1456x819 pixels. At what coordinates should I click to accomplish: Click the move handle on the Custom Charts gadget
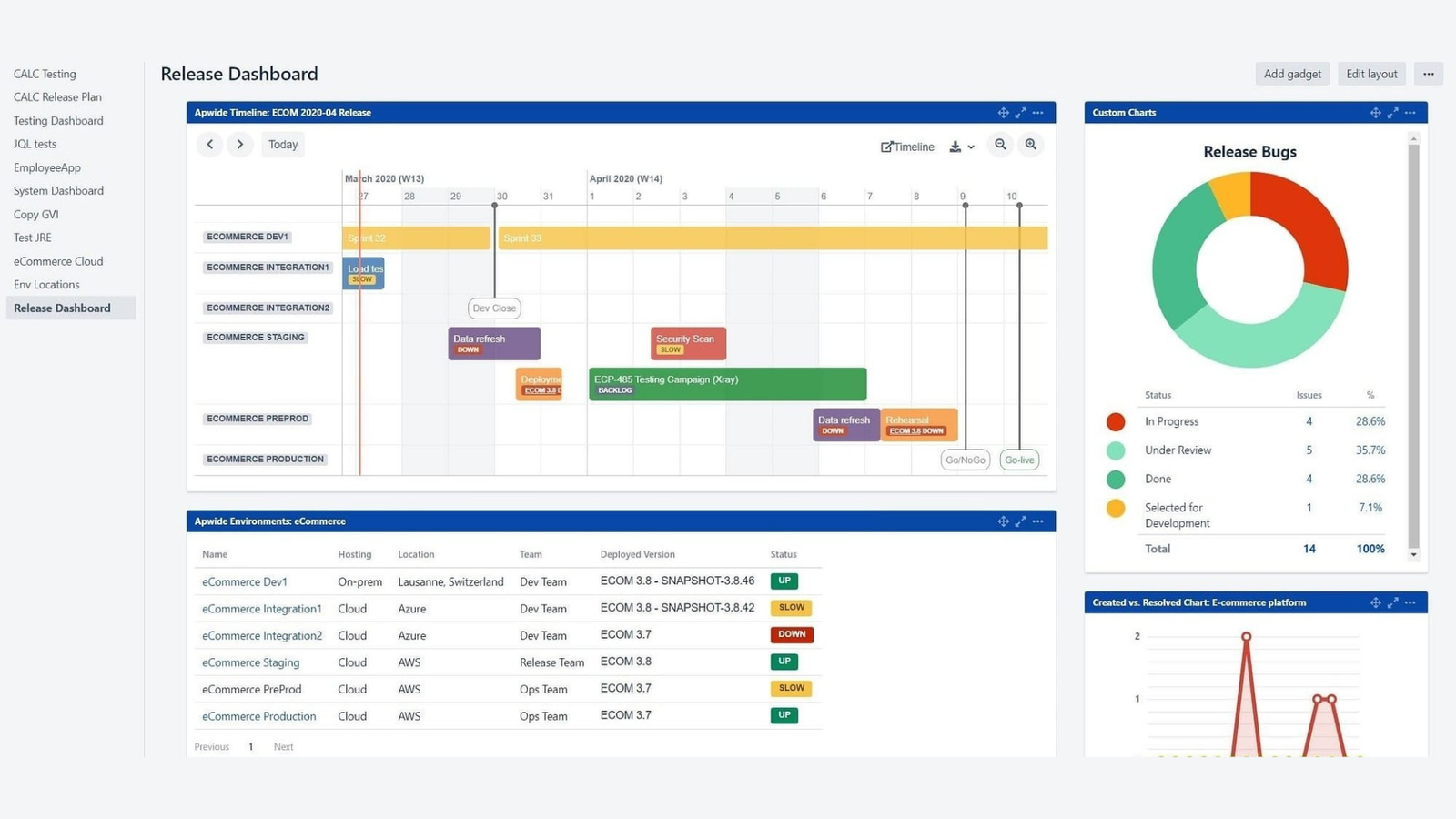click(1375, 112)
